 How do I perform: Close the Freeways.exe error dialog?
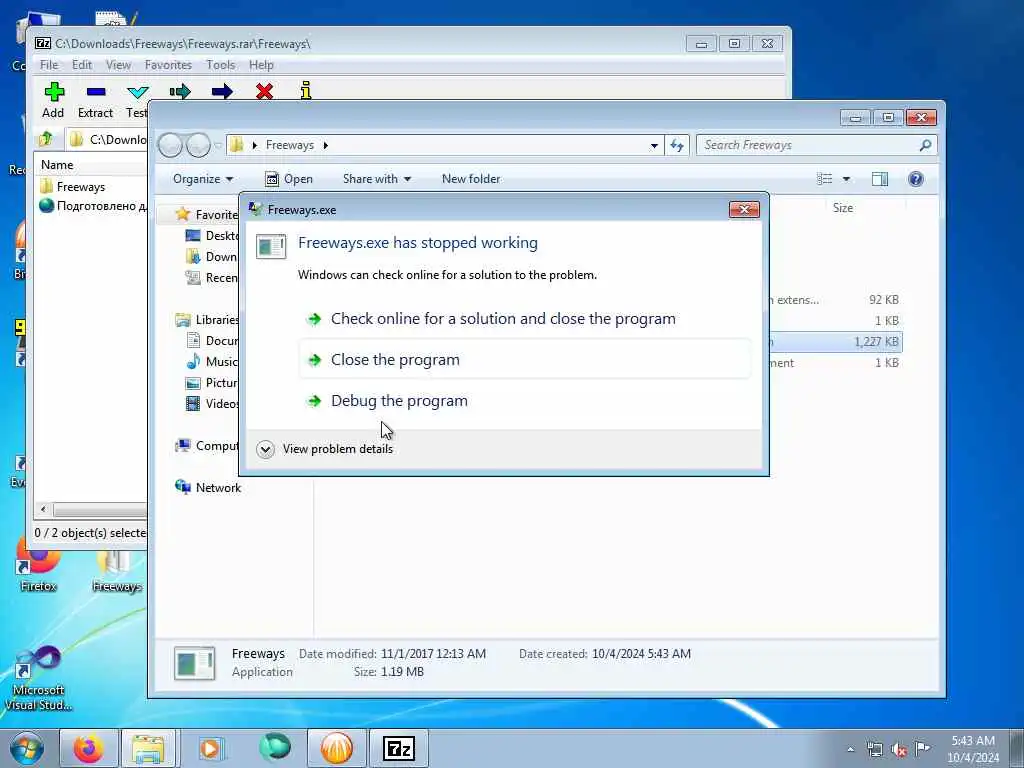pos(744,210)
